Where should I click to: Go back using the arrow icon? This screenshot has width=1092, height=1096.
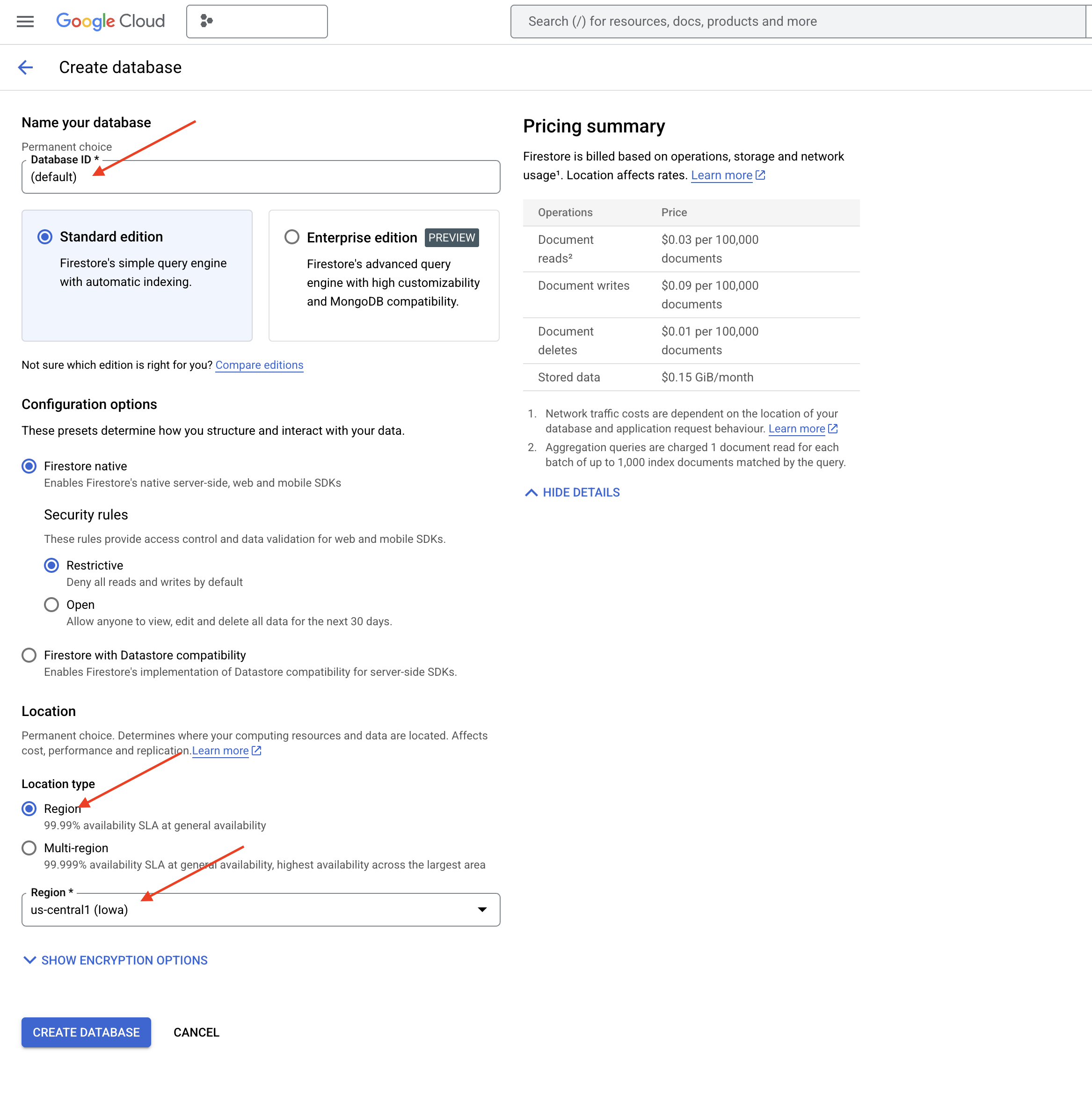point(26,67)
